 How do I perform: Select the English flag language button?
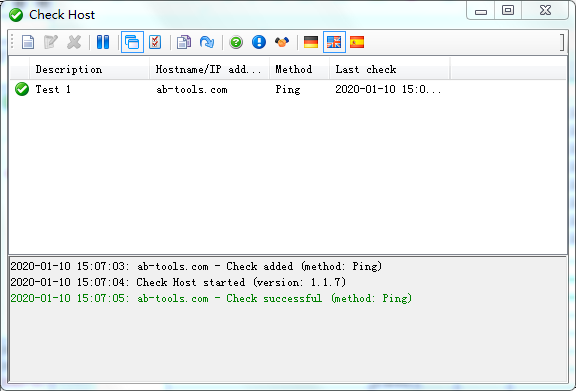tap(334, 42)
